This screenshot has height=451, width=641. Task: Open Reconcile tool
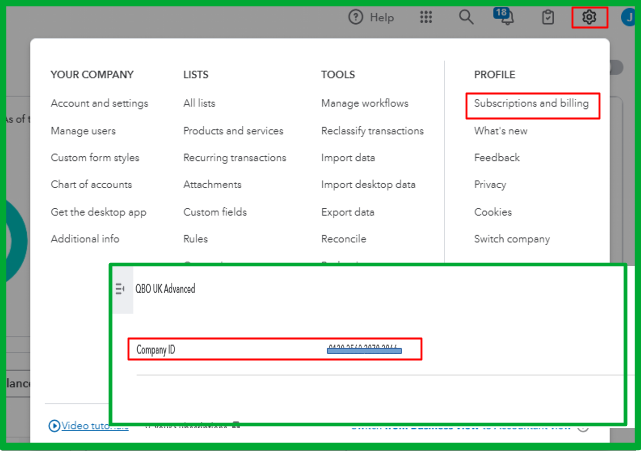[343, 239]
